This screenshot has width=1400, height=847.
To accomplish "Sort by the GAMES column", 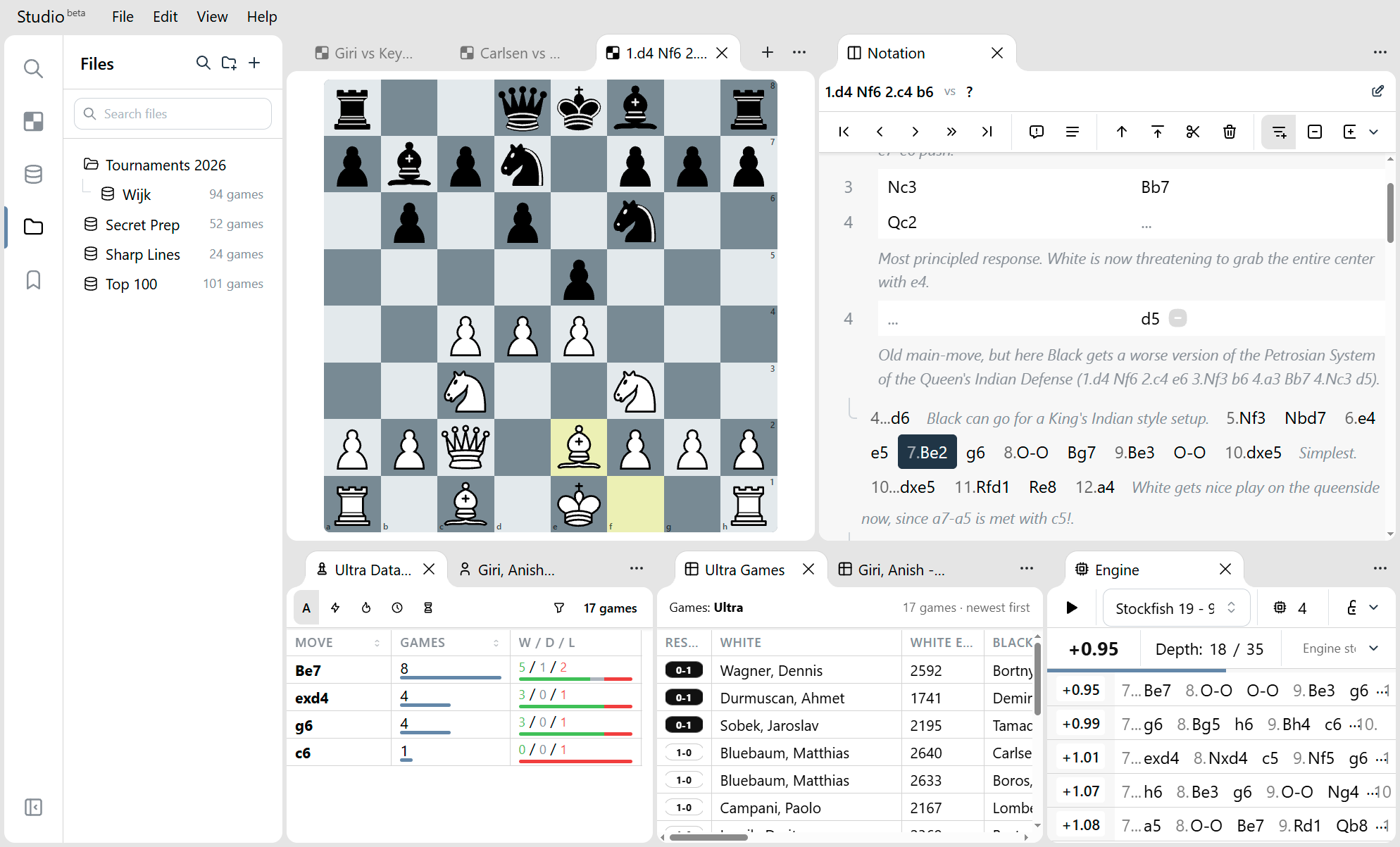I will 449,642.
